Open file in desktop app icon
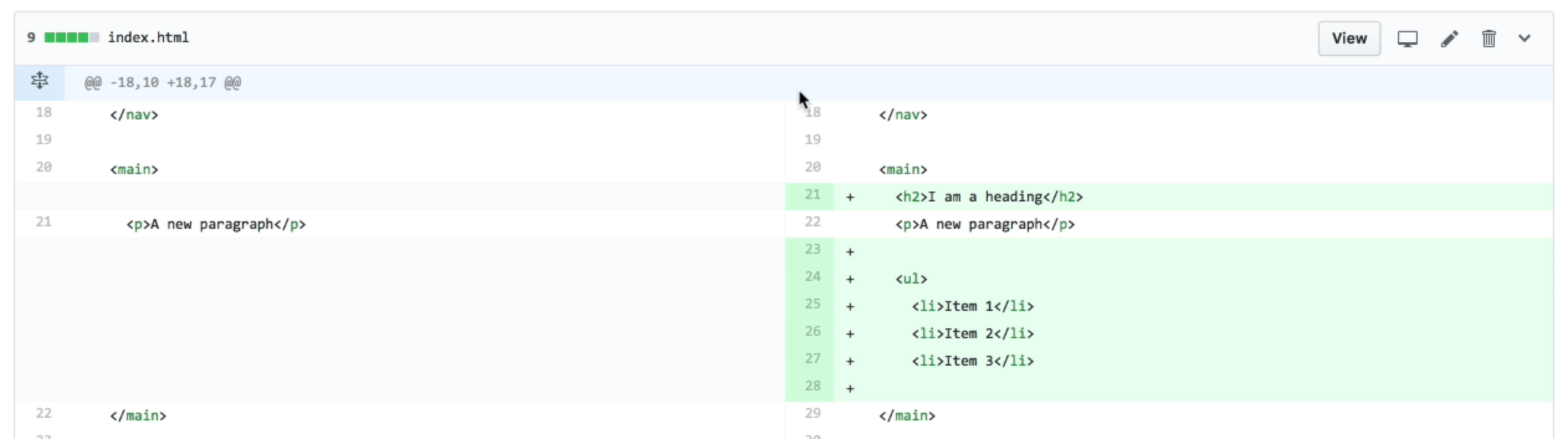Viewport: 1568px width, 439px height. click(x=1407, y=39)
